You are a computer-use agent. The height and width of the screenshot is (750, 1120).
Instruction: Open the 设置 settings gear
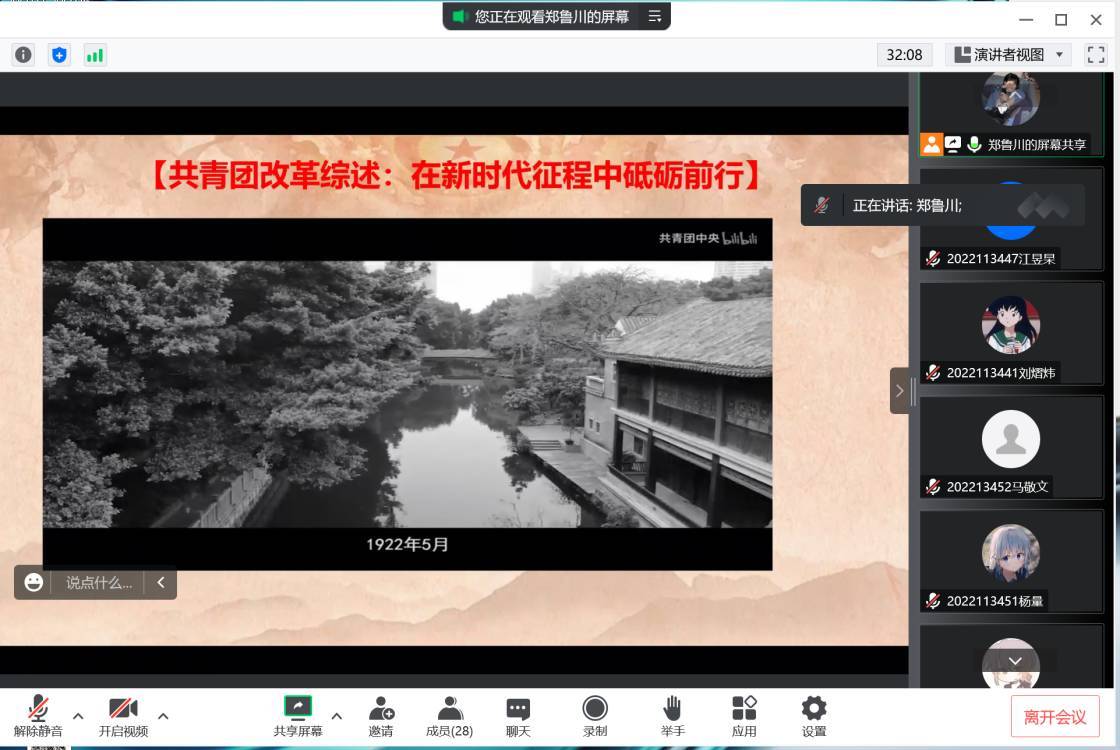pos(814,716)
